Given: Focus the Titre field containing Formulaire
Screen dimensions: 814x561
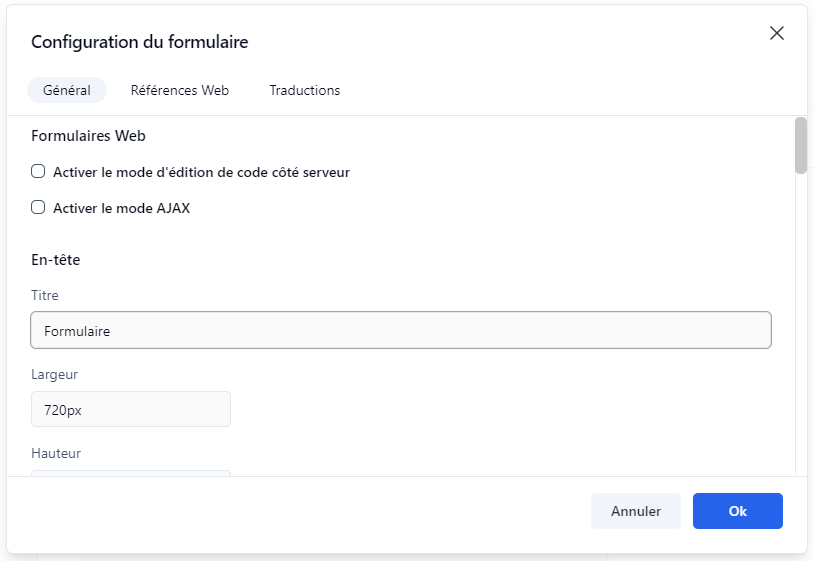Looking at the screenshot, I should [400, 330].
